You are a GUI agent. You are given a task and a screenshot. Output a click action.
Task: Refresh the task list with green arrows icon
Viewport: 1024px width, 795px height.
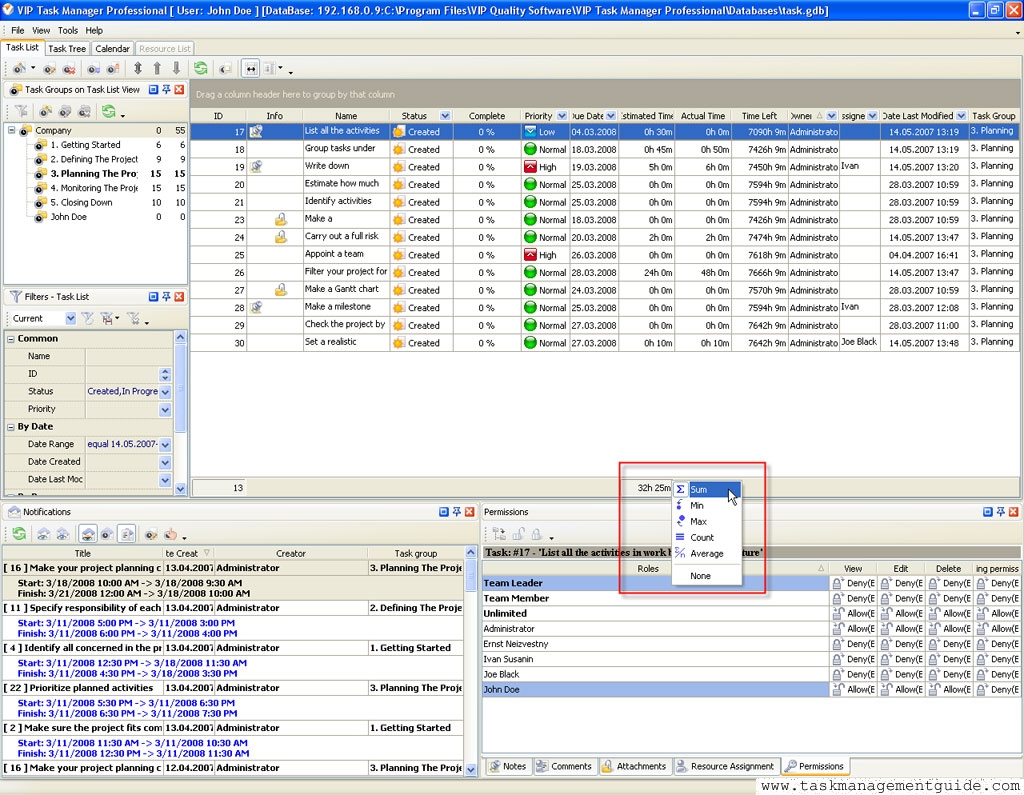200,68
